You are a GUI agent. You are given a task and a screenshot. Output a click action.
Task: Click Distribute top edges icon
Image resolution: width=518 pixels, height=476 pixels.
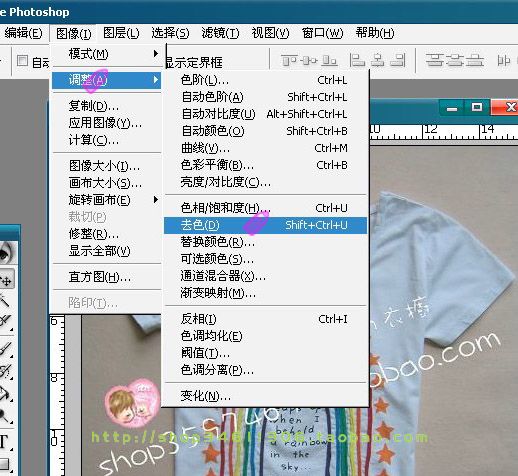tap(434, 60)
